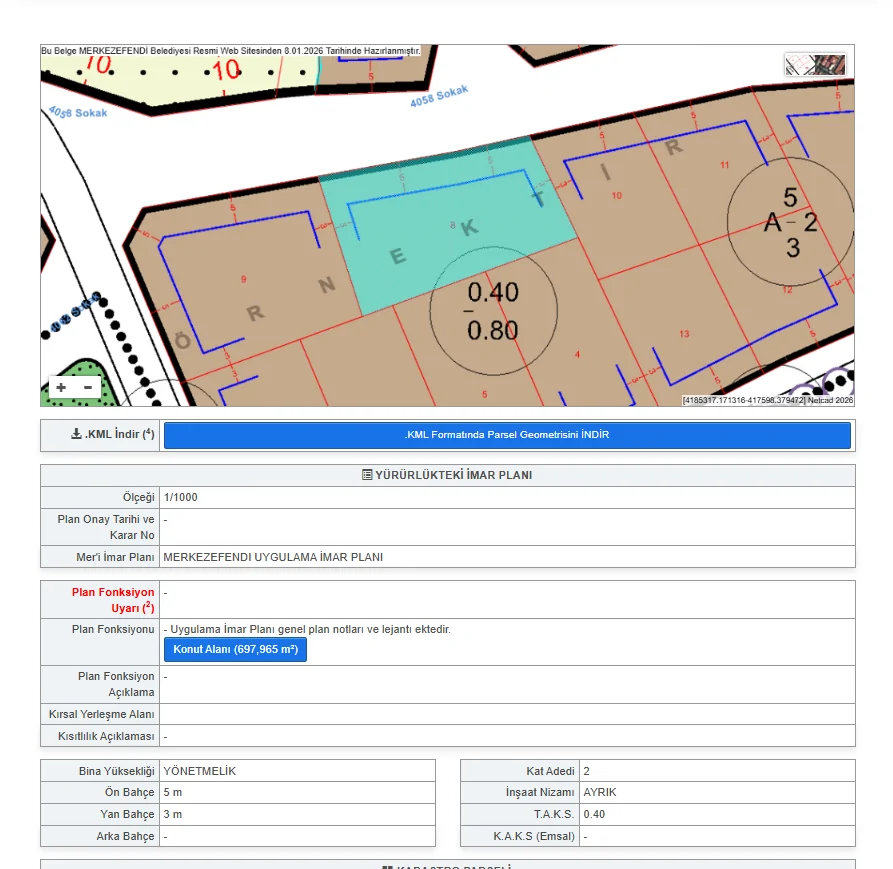Click the A-2 building code circle

tap(790, 222)
